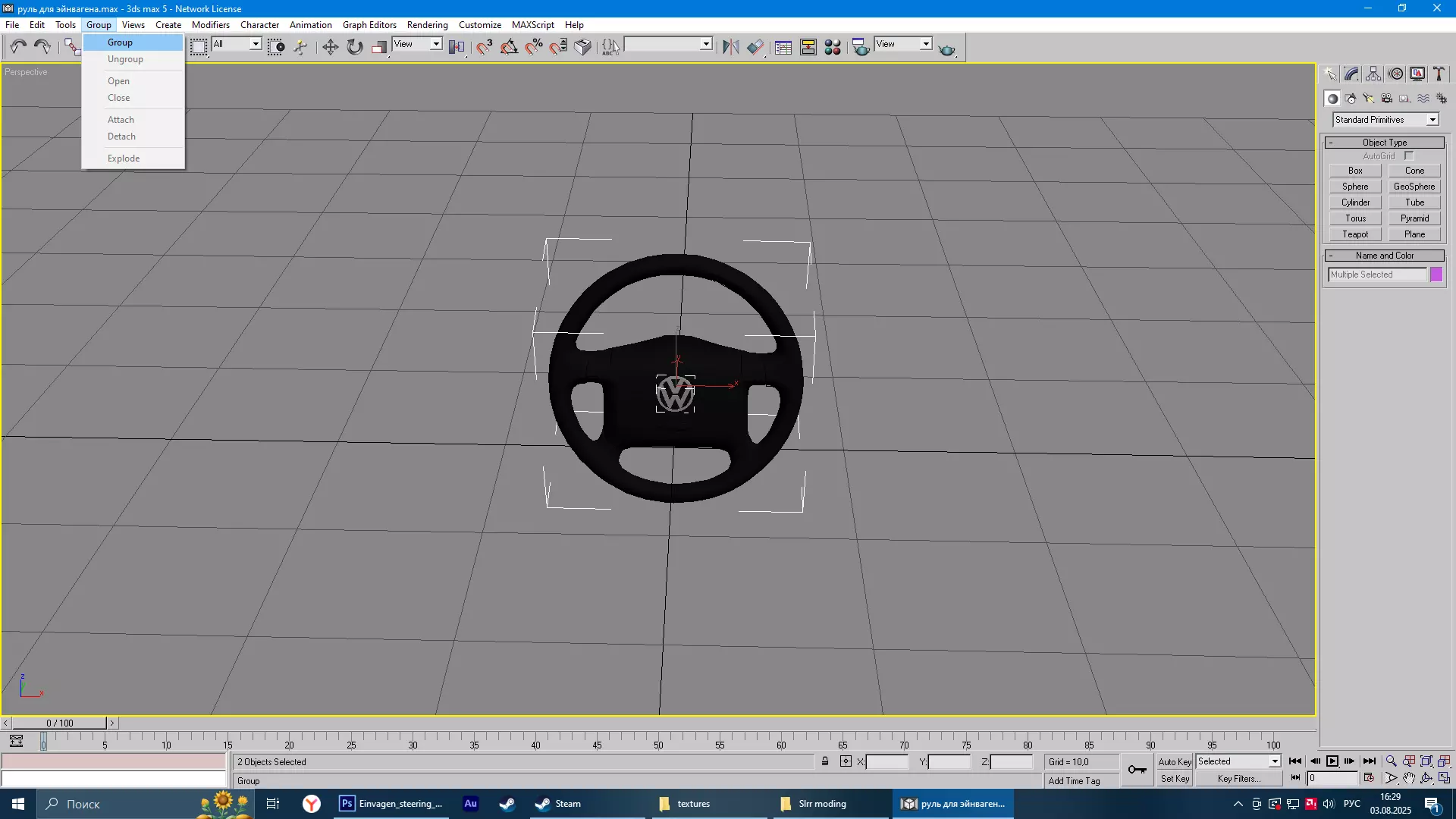1456x819 pixels.
Task: Collapse the Object Type rollout
Action: pos(1384,143)
